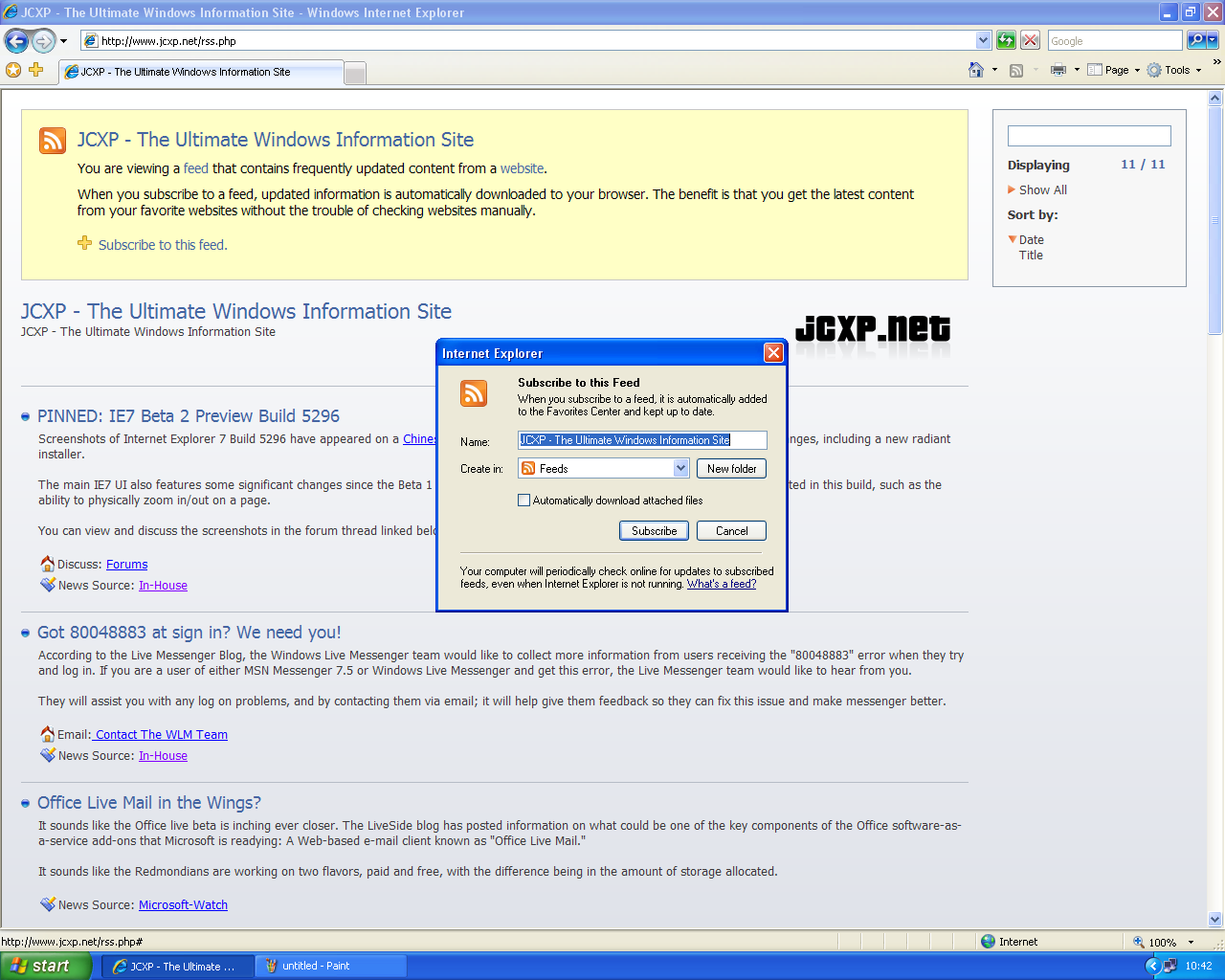The height and width of the screenshot is (980, 1225).
Task: Refresh the page with the green arrows
Action: tap(1006, 40)
